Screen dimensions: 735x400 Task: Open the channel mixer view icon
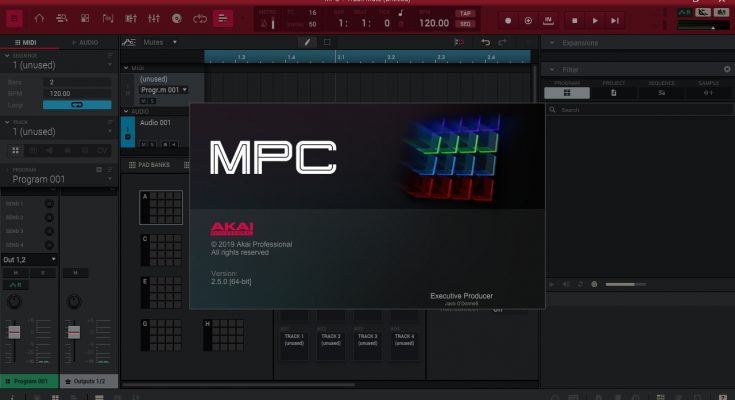point(154,18)
